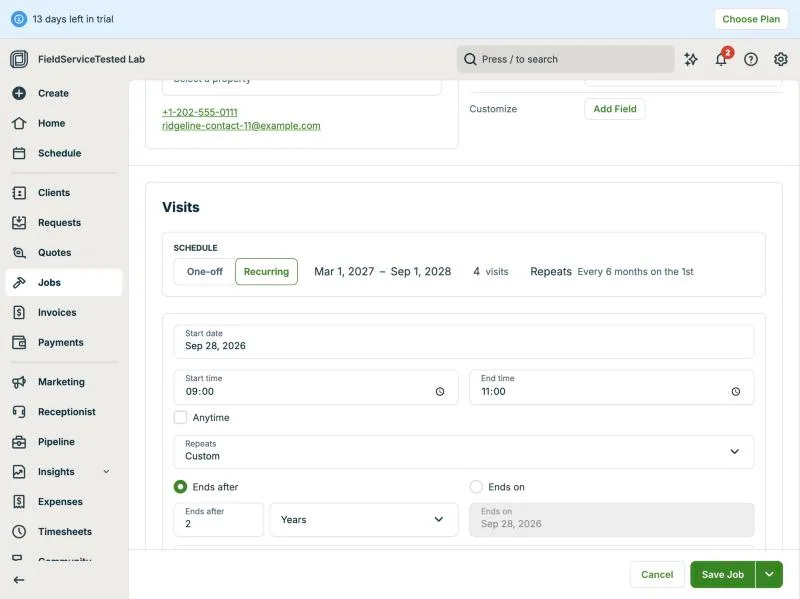Click the Insights chart icon
The image size is (800, 599).
(19, 471)
